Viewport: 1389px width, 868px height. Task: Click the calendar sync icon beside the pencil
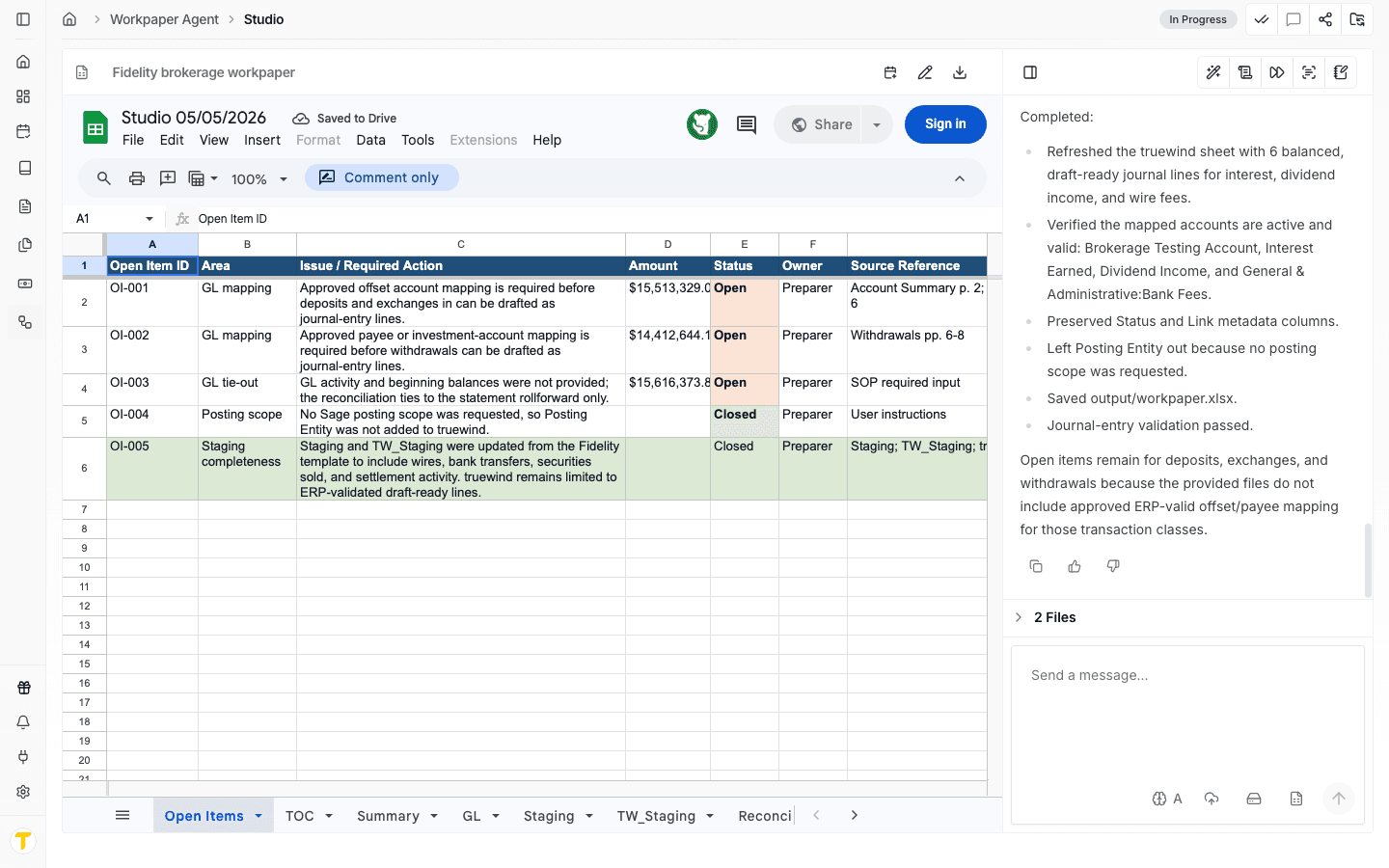pyautogui.click(x=890, y=72)
